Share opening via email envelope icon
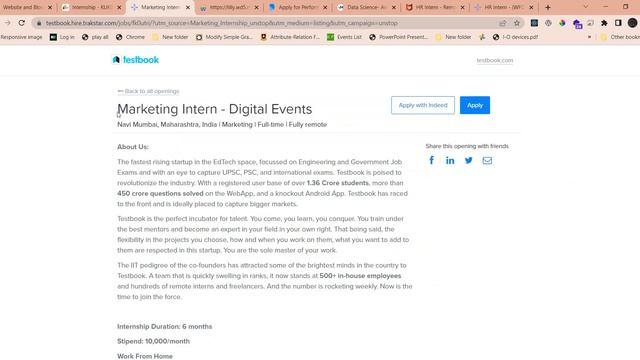 tap(487, 160)
